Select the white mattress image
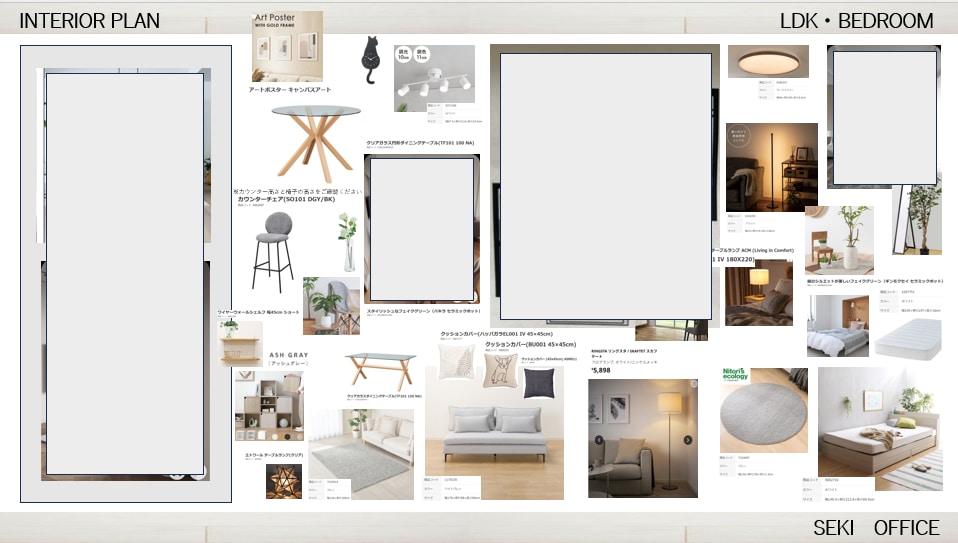 [907, 340]
